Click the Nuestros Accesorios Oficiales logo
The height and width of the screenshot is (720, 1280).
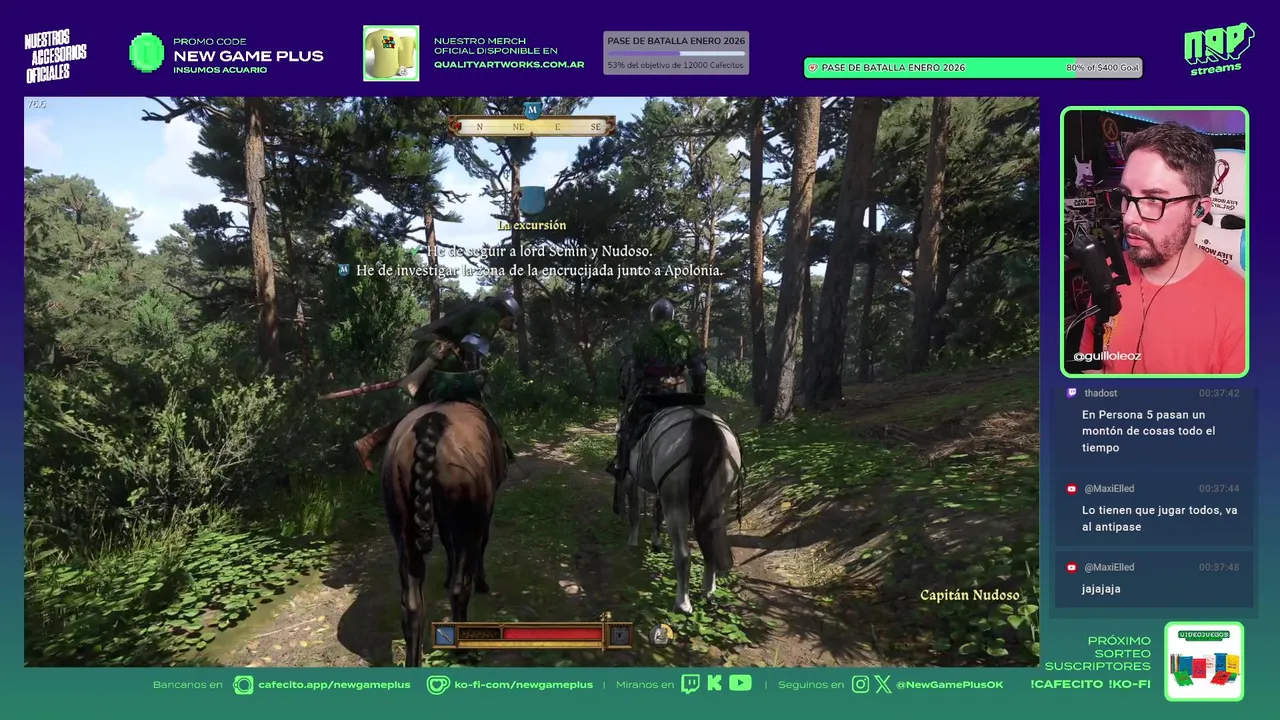coord(55,56)
